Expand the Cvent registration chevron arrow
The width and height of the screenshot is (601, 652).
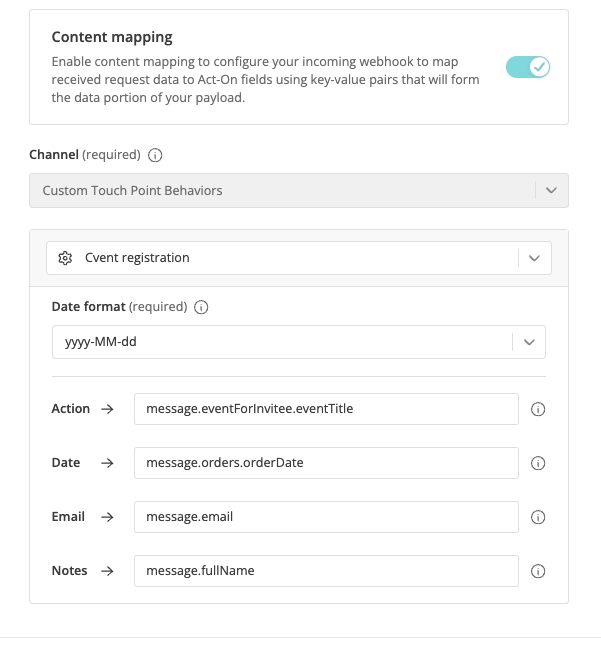pos(534,258)
